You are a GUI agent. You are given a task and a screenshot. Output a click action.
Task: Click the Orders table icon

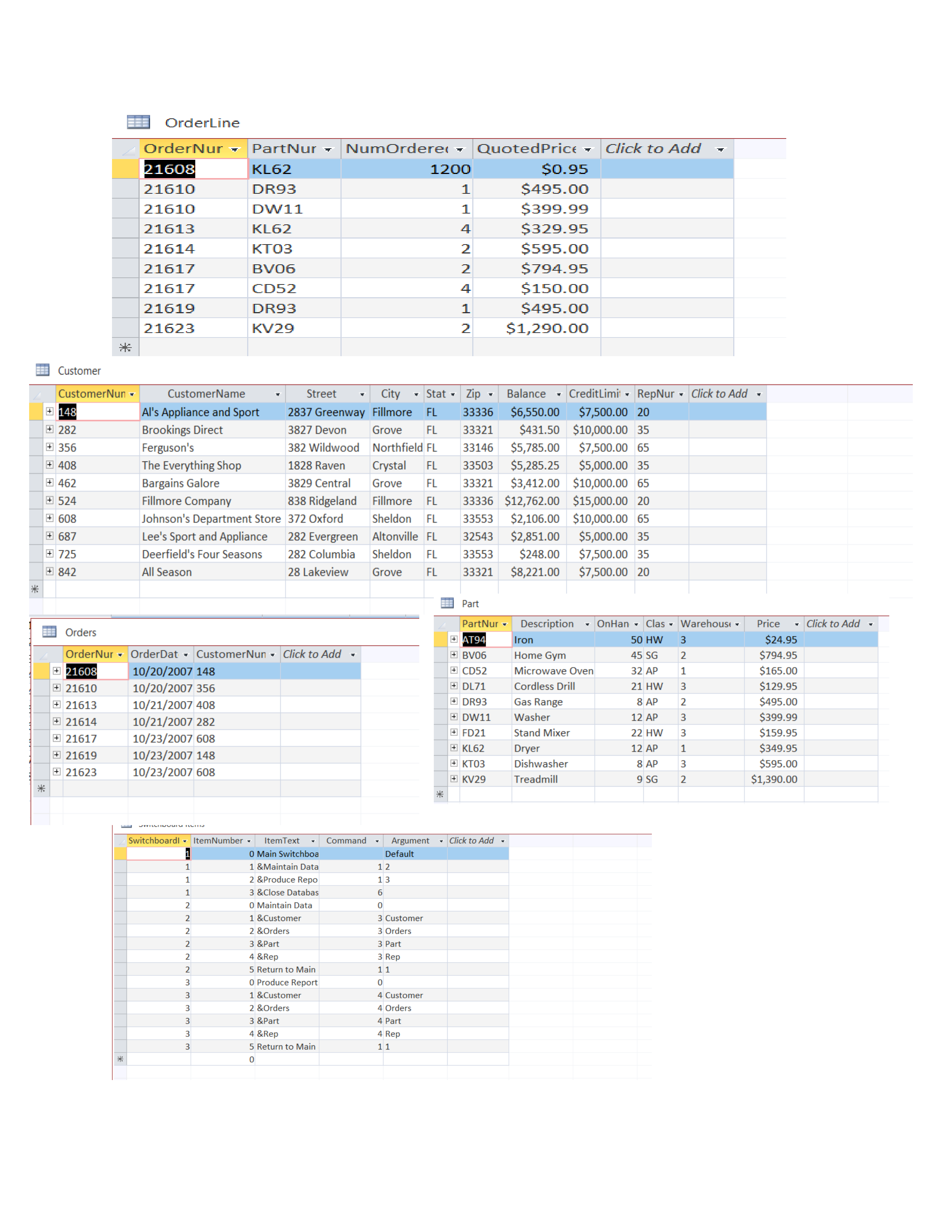(x=50, y=632)
